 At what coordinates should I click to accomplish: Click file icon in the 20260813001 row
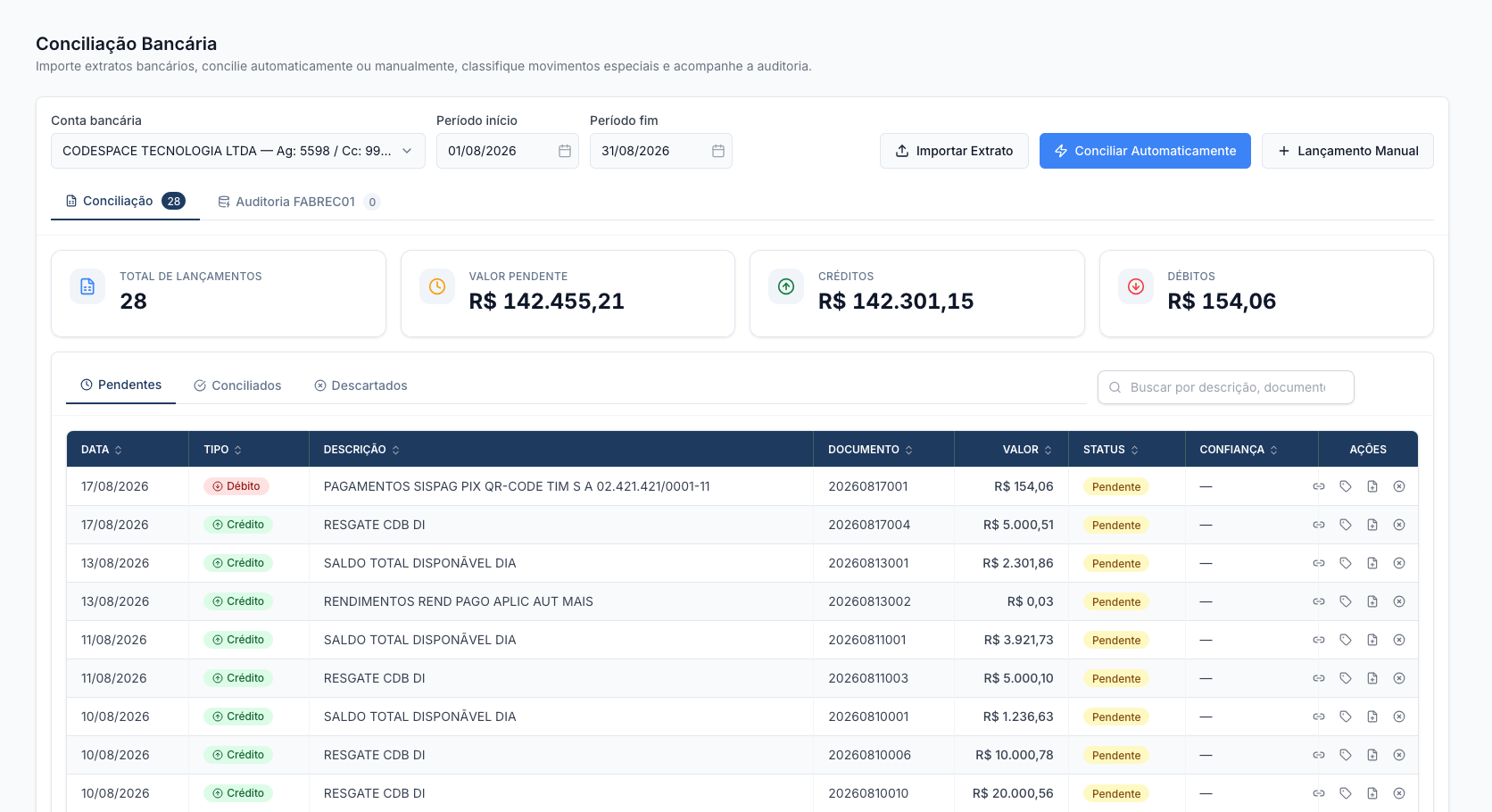[1372, 563]
